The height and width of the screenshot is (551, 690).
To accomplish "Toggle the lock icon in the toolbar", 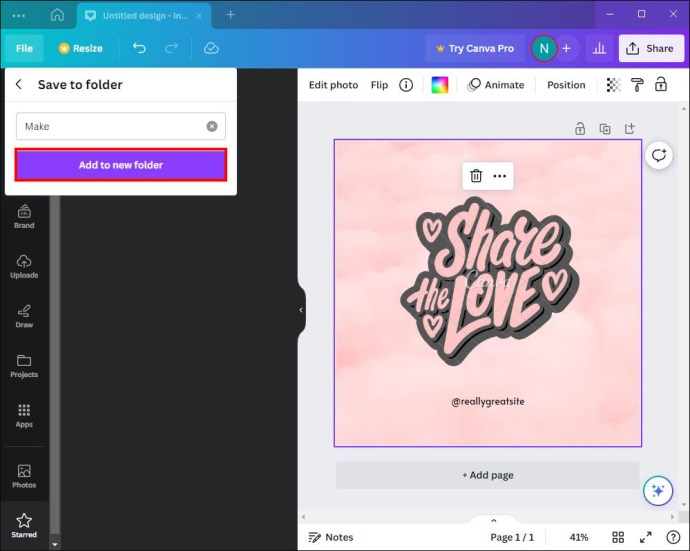I will tap(661, 84).
